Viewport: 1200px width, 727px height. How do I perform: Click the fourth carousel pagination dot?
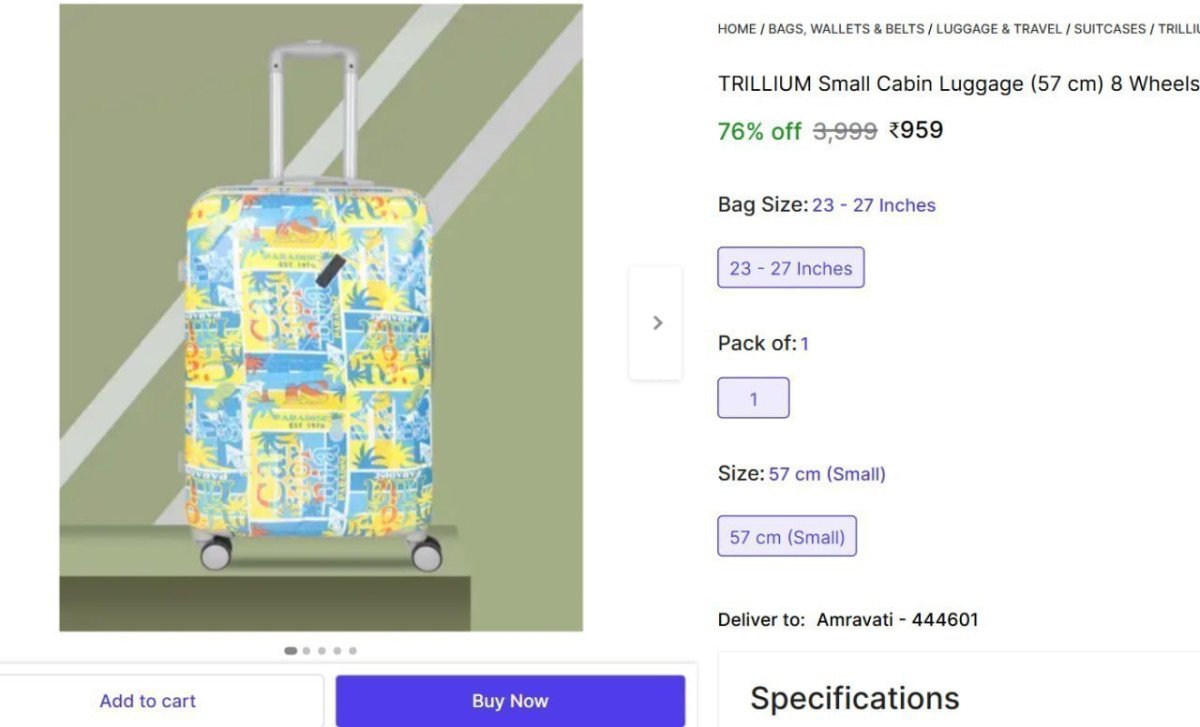[x=337, y=650]
